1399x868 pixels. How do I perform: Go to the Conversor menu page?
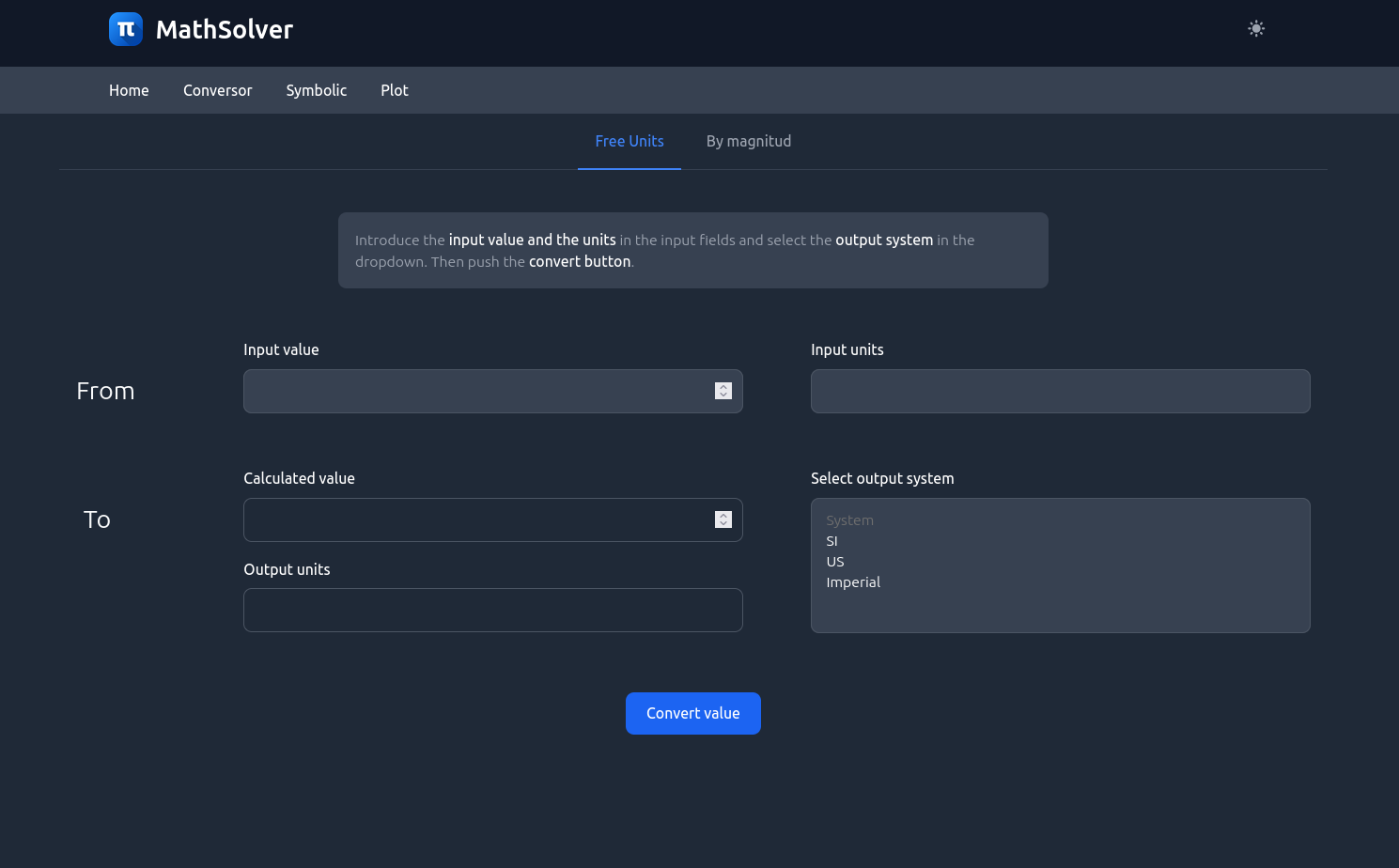tap(217, 90)
